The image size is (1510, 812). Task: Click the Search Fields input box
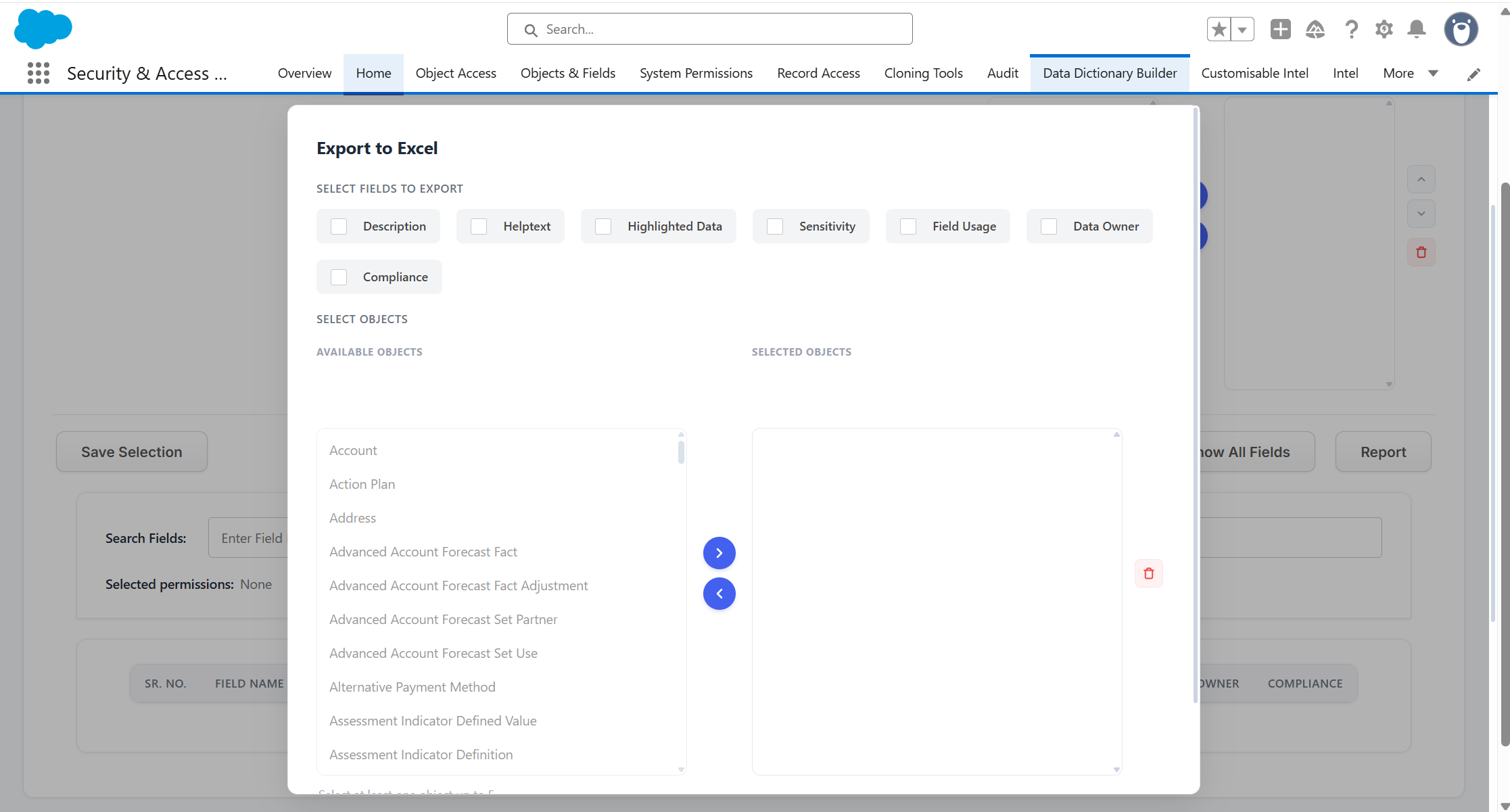point(249,538)
